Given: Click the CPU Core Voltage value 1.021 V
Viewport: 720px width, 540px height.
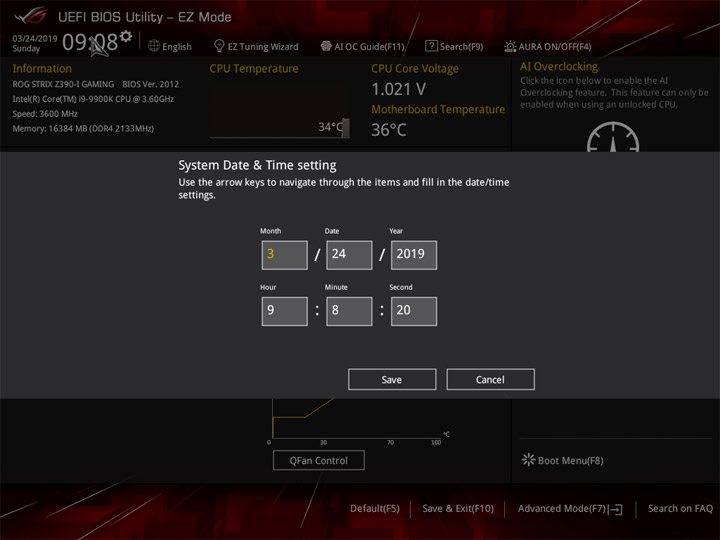Looking at the screenshot, I should (x=399, y=89).
